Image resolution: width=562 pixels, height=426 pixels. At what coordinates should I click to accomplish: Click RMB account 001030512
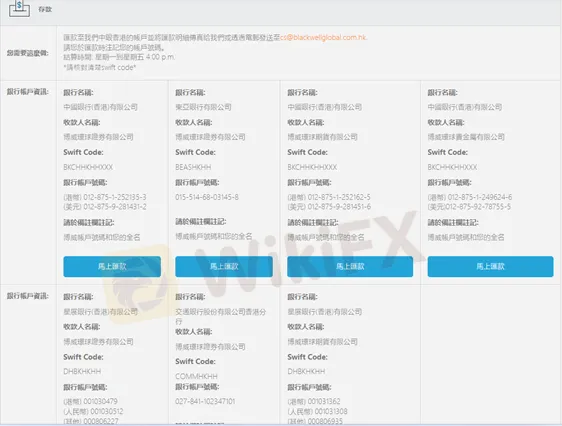93,411
